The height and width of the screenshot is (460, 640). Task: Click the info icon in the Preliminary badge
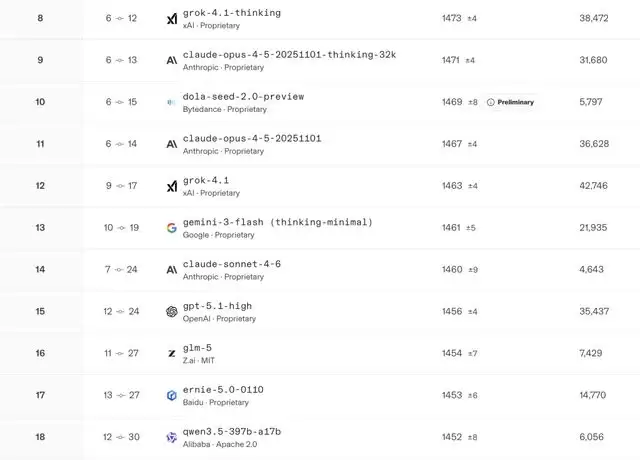point(490,102)
